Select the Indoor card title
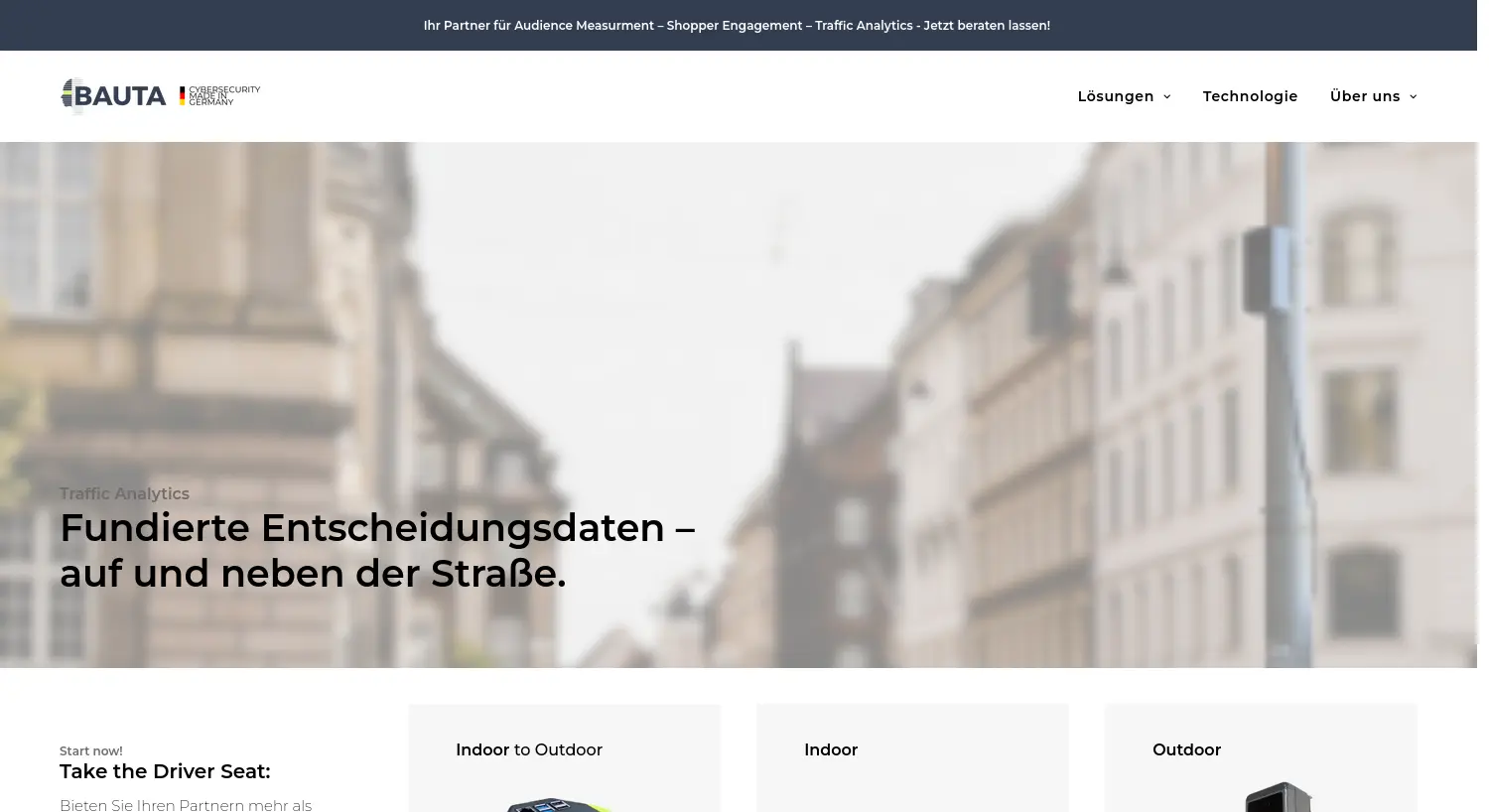The height and width of the screenshot is (812, 1489). 830,749
